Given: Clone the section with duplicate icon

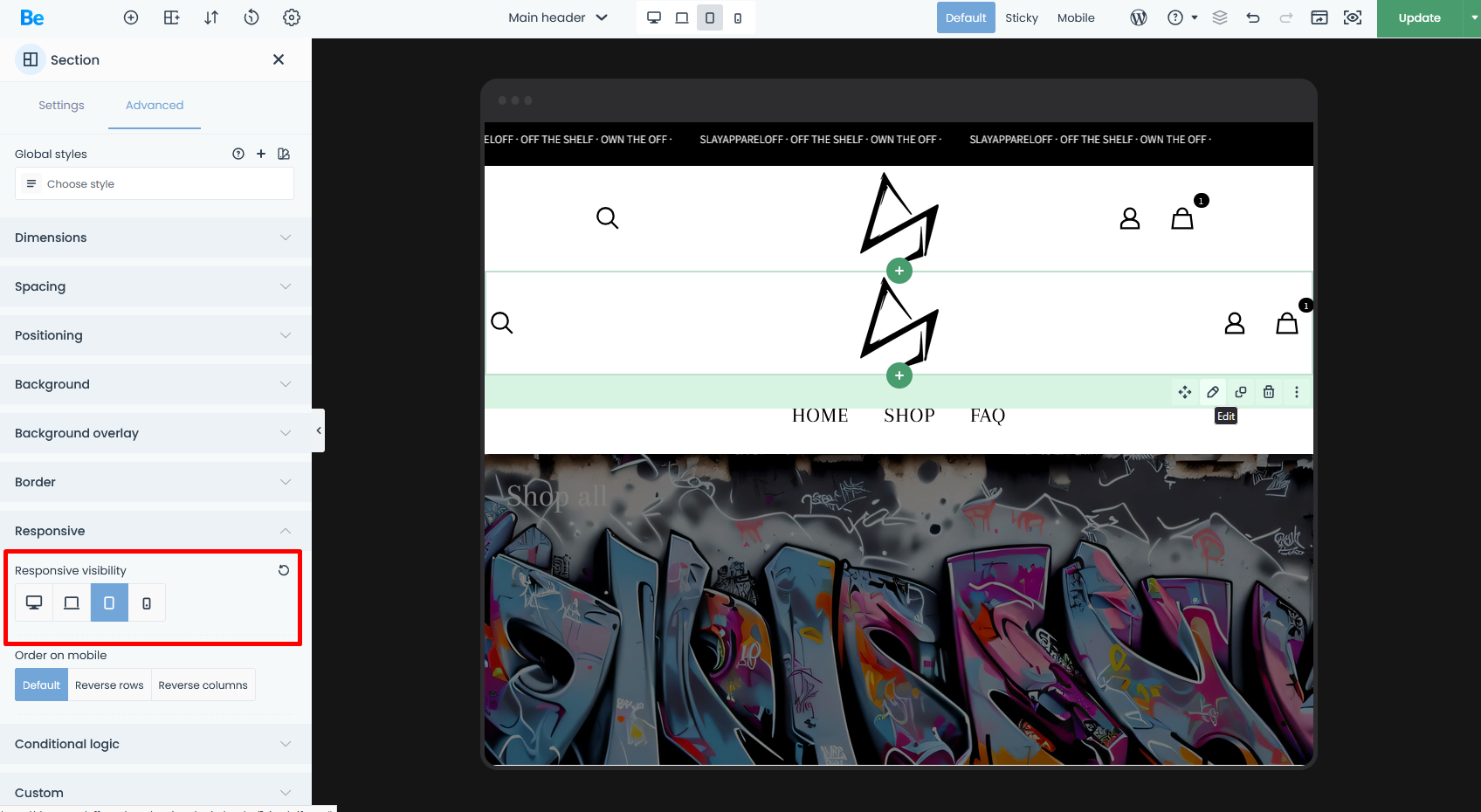Looking at the screenshot, I should point(1241,392).
